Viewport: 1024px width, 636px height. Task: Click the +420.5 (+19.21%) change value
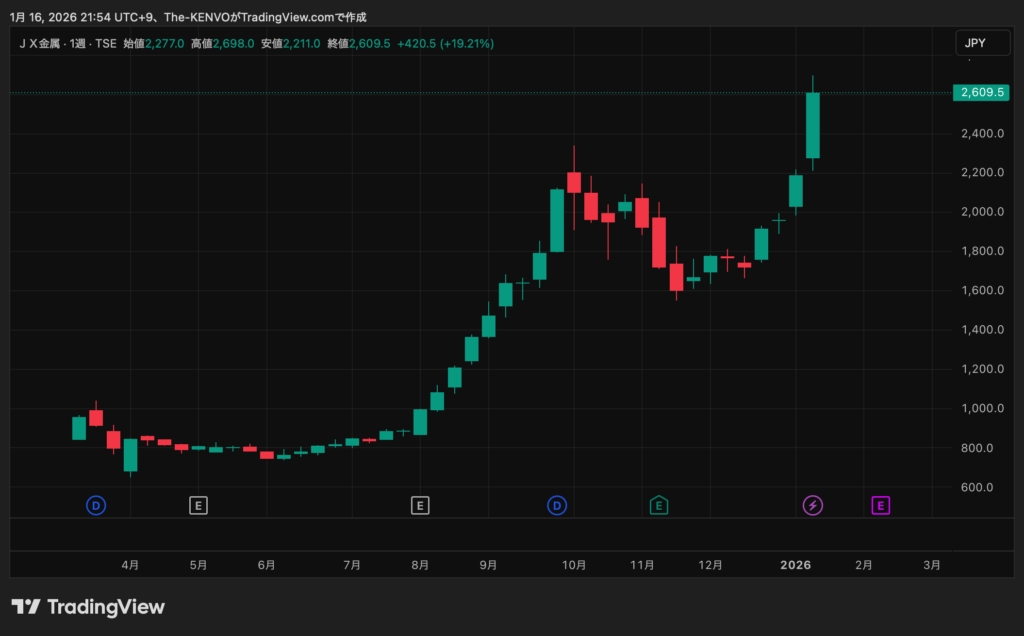coord(445,44)
